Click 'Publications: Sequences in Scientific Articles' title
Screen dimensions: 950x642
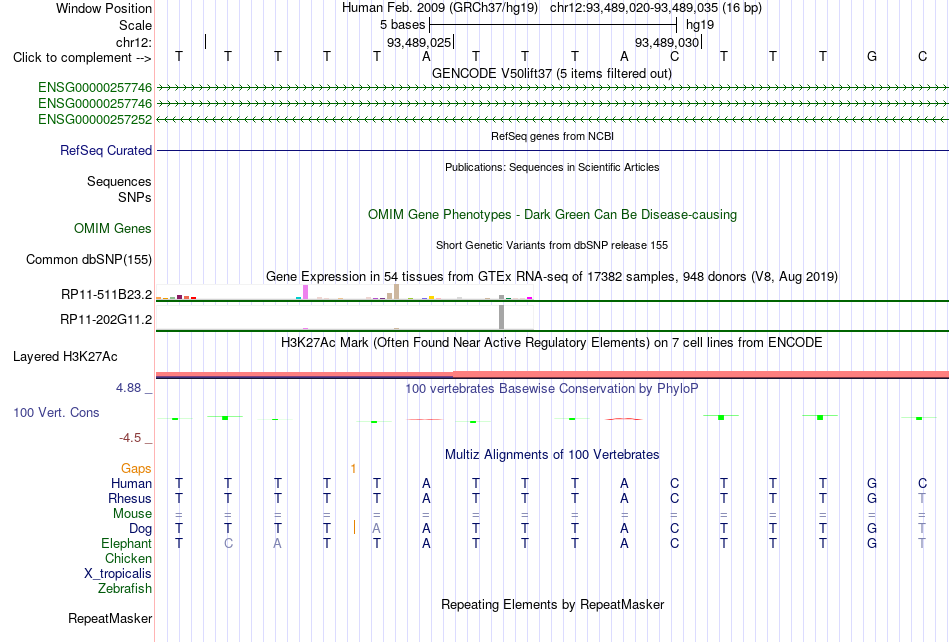tap(552, 167)
